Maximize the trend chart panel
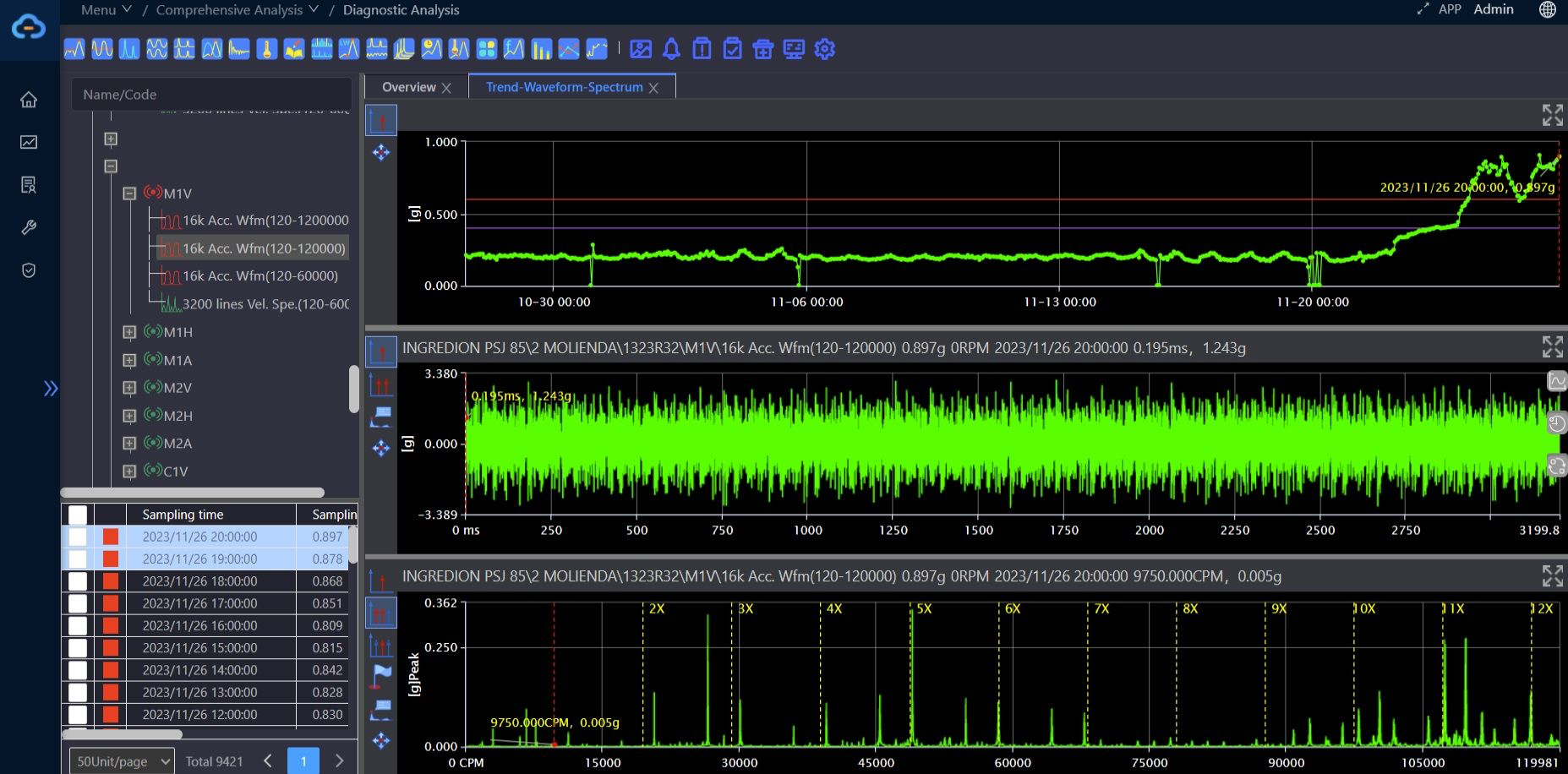The width and height of the screenshot is (1568, 774). tap(1552, 115)
